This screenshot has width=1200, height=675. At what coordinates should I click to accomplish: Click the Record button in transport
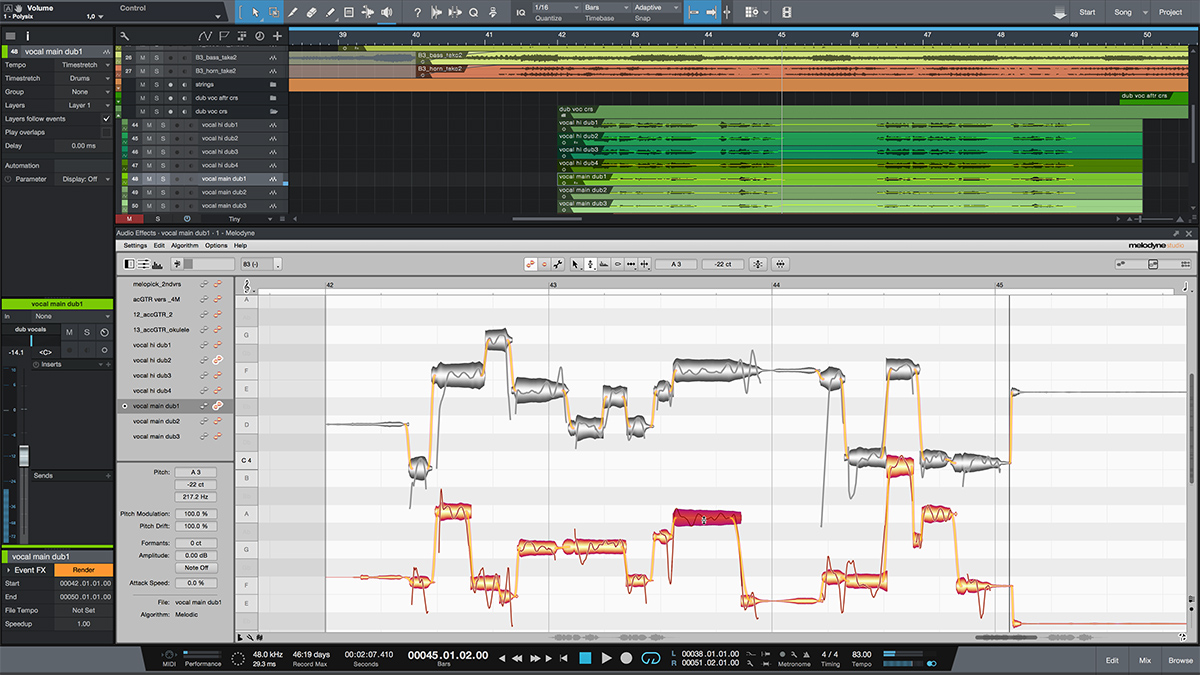(627, 658)
